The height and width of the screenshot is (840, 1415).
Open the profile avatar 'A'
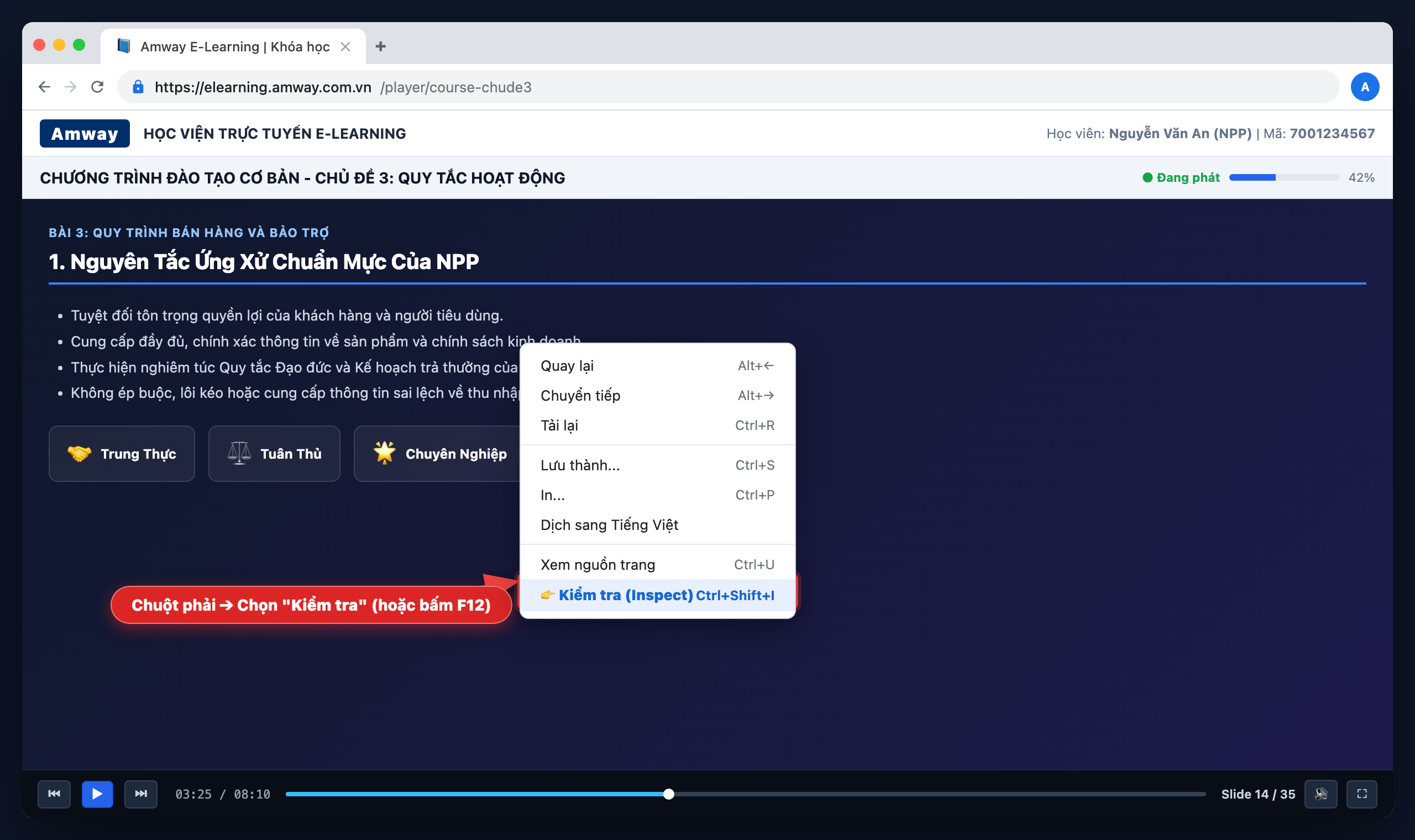click(1365, 87)
